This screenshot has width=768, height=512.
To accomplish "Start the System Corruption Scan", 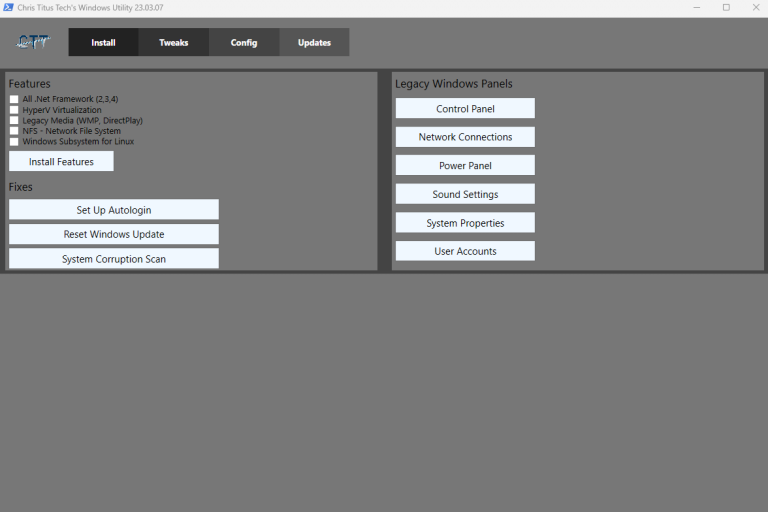I will point(113,259).
